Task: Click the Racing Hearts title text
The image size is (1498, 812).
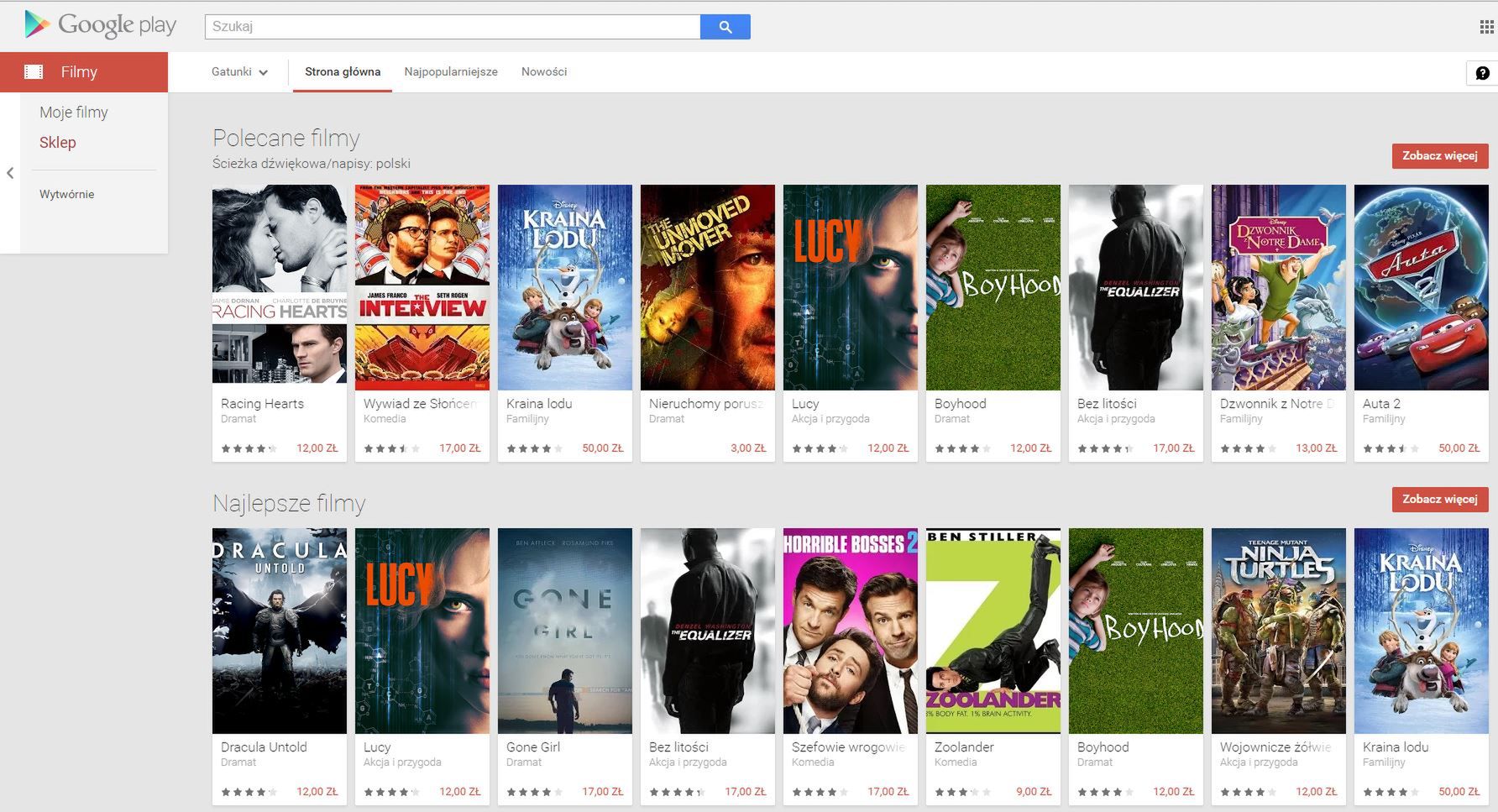Action: pos(262,404)
